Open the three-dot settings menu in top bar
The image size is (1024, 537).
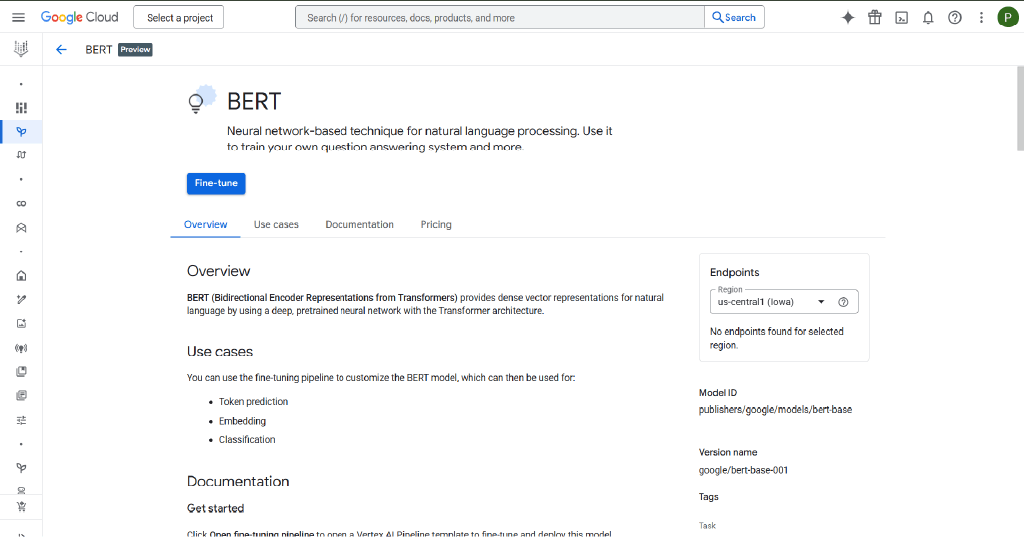(x=981, y=18)
